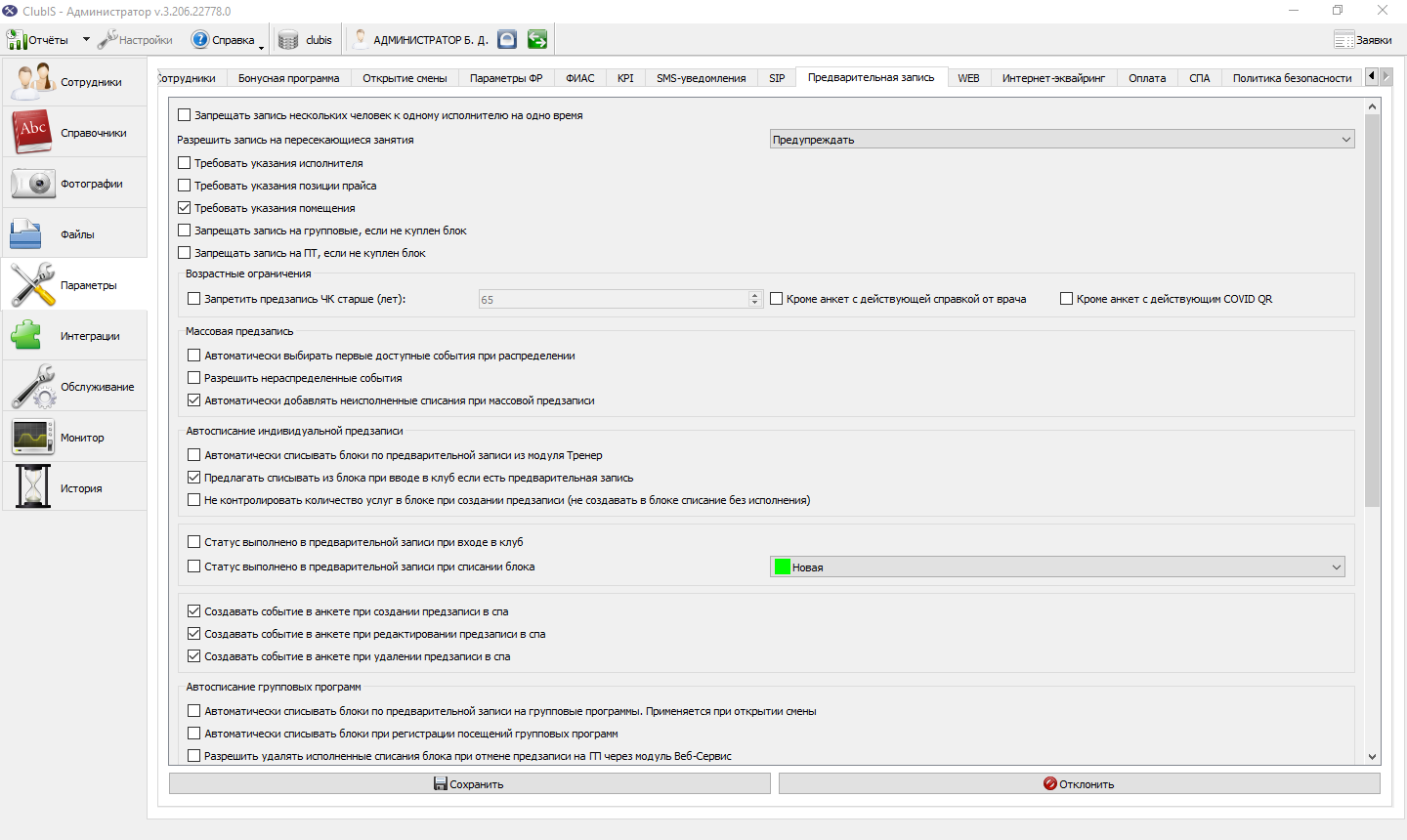Click the Отклонить button
This screenshot has height=840, width=1407.
[x=1079, y=784]
